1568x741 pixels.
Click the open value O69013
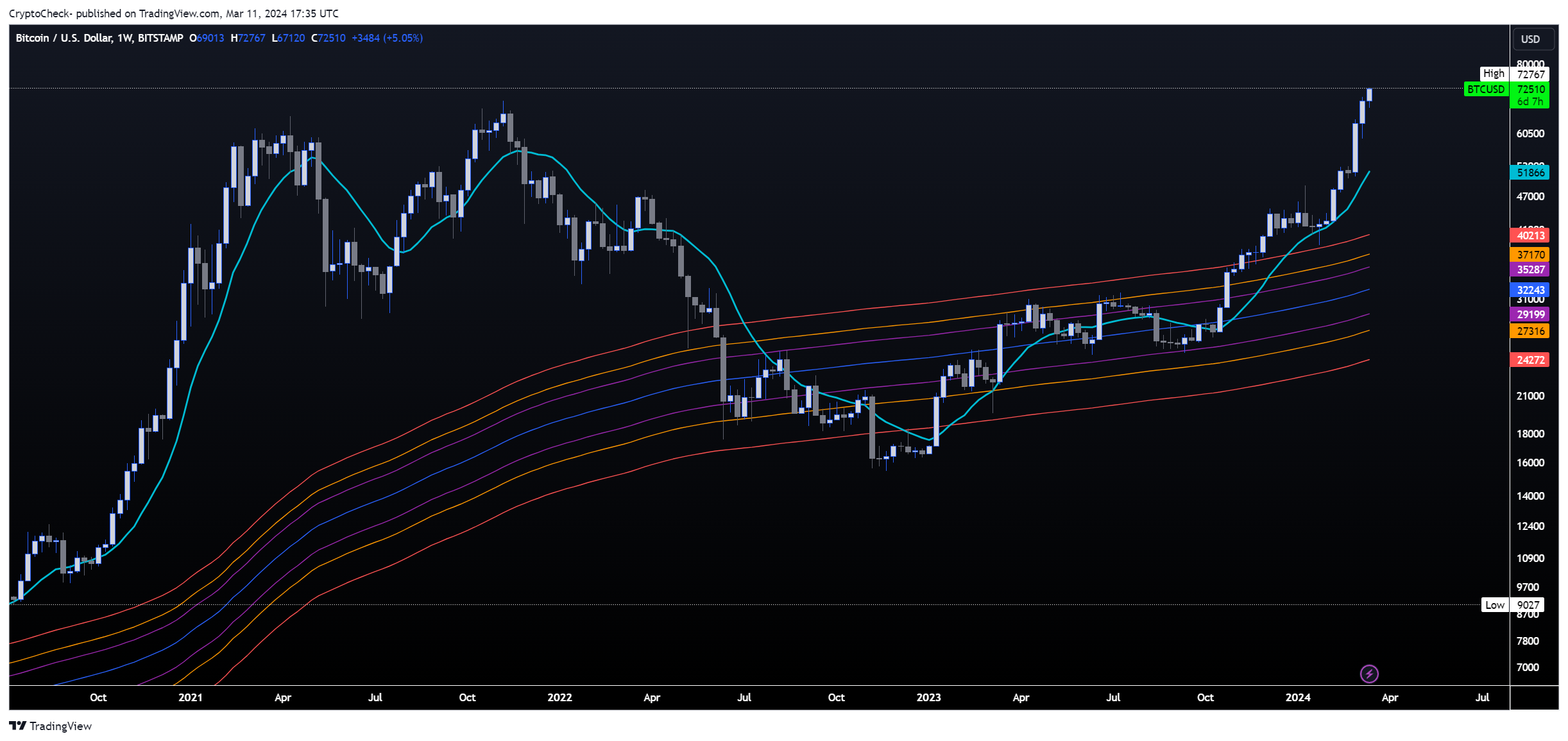207,38
